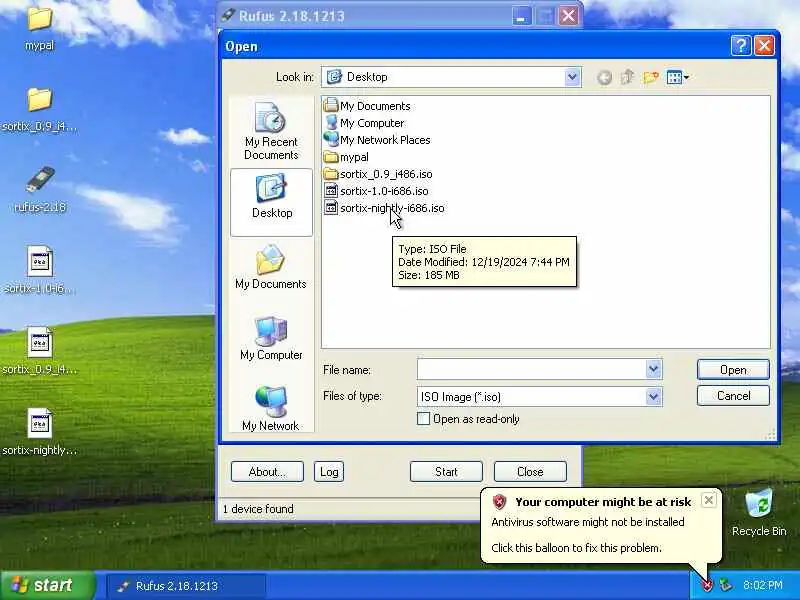Viewport: 800px width, 600px height.
Task: Select sortix-nightly file icon on desktop
Action: pyautogui.click(x=40, y=423)
